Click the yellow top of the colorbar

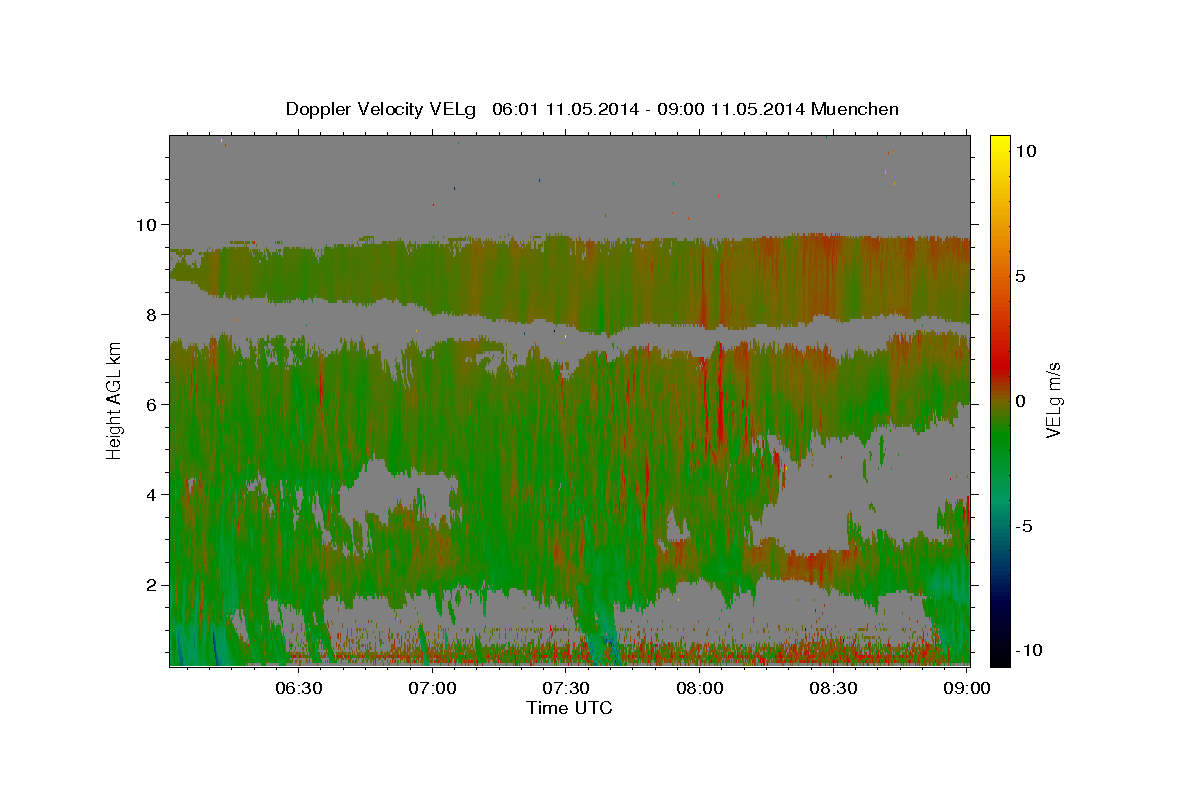tap(1000, 142)
